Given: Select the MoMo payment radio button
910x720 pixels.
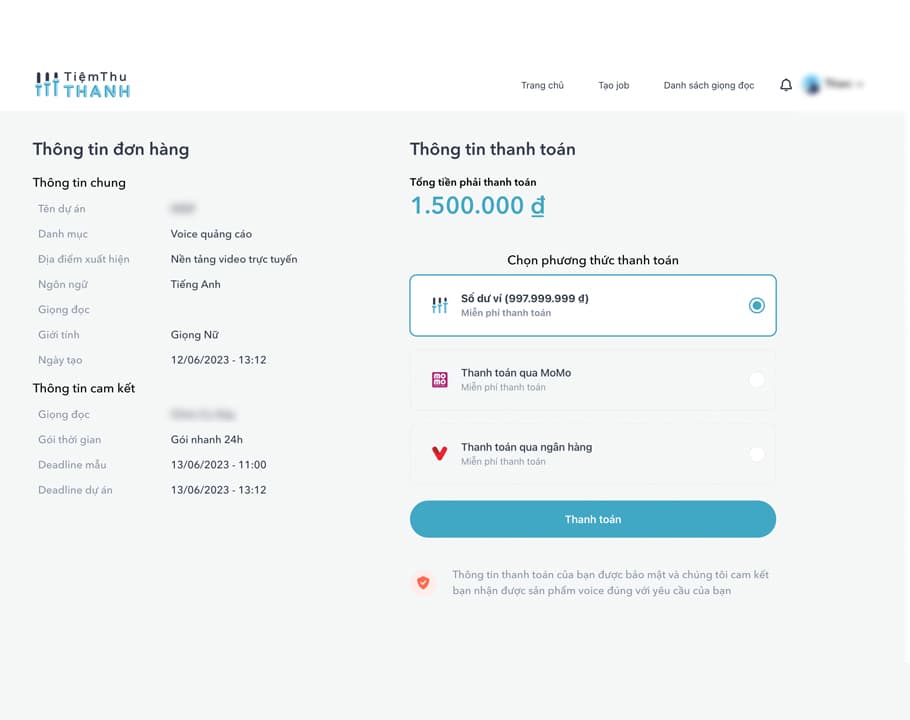Looking at the screenshot, I should click(x=756, y=379).
